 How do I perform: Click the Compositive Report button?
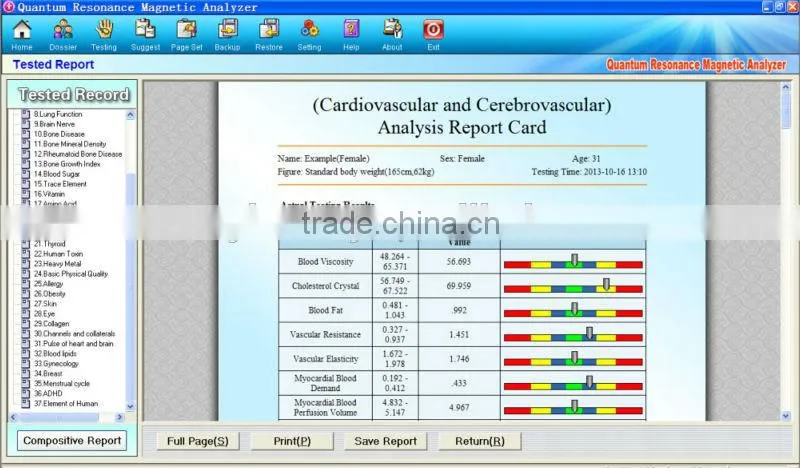[x=72, y=440]
